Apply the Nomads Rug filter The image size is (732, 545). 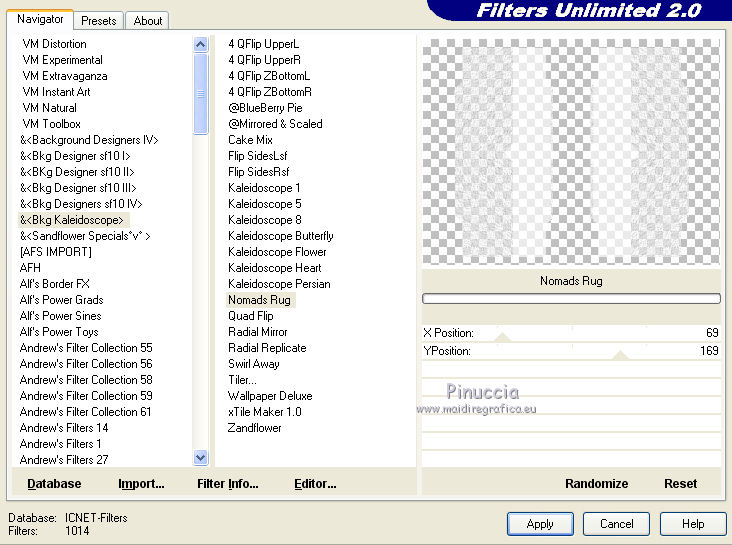pos(540,524)
